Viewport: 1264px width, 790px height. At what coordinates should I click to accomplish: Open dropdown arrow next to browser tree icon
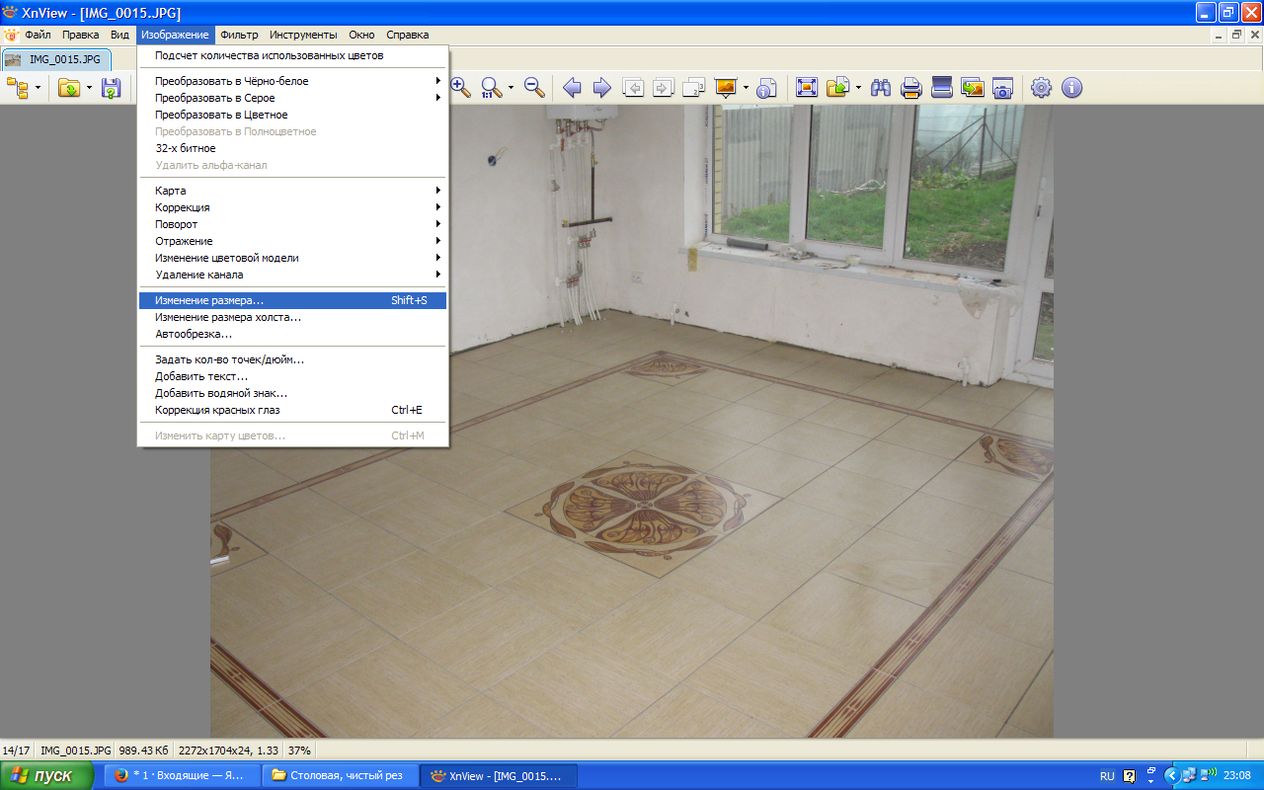tap(38, 88)
